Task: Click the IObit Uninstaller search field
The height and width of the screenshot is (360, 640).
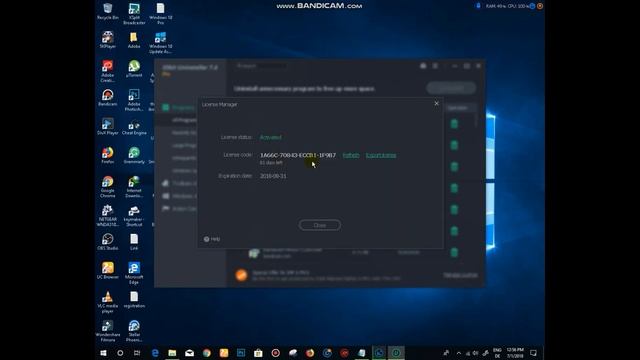Action: [261, 66]
